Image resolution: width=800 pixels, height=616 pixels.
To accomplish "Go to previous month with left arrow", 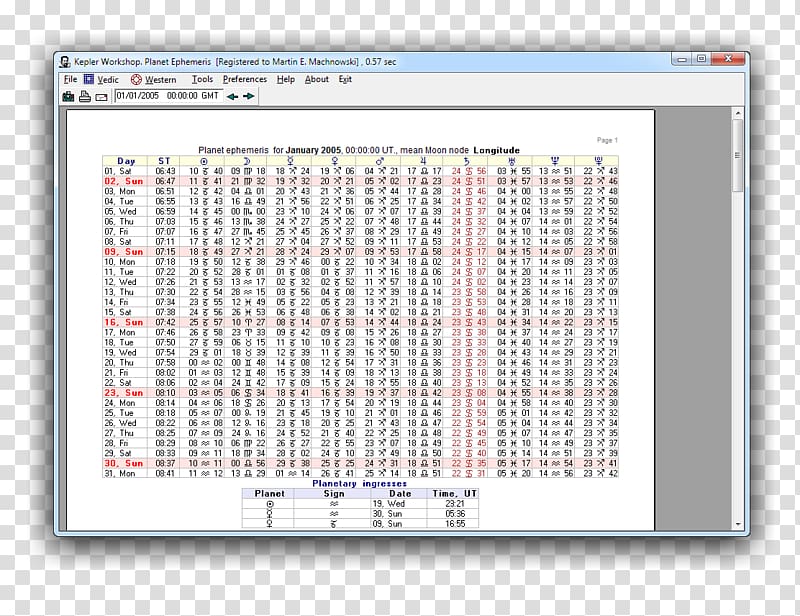I will point(232,96).
